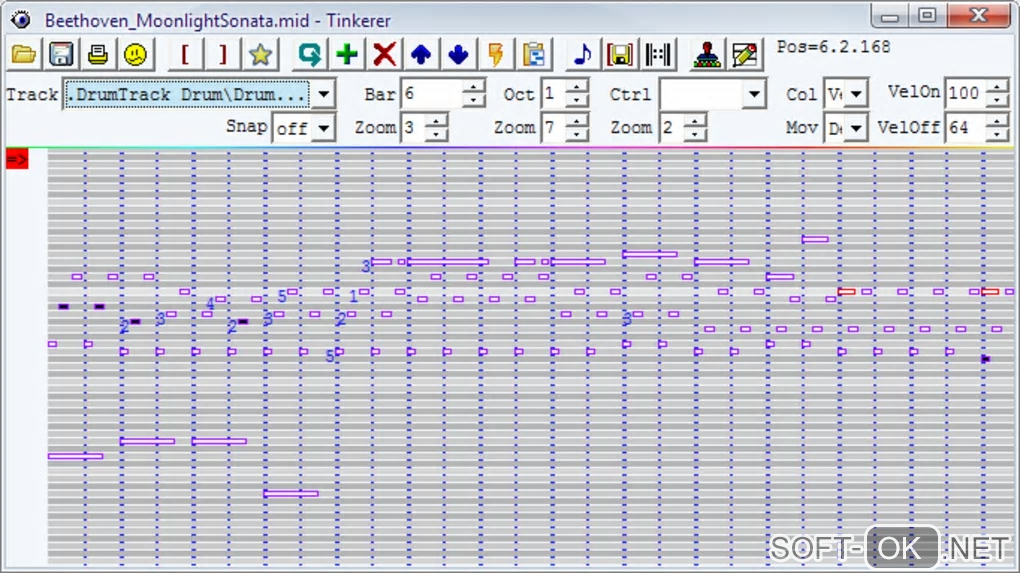Image resolution: width=1020 pixels, height=573 pixels.
Task: Select the lowest long note in the roll
Action: tap(291, 494)
